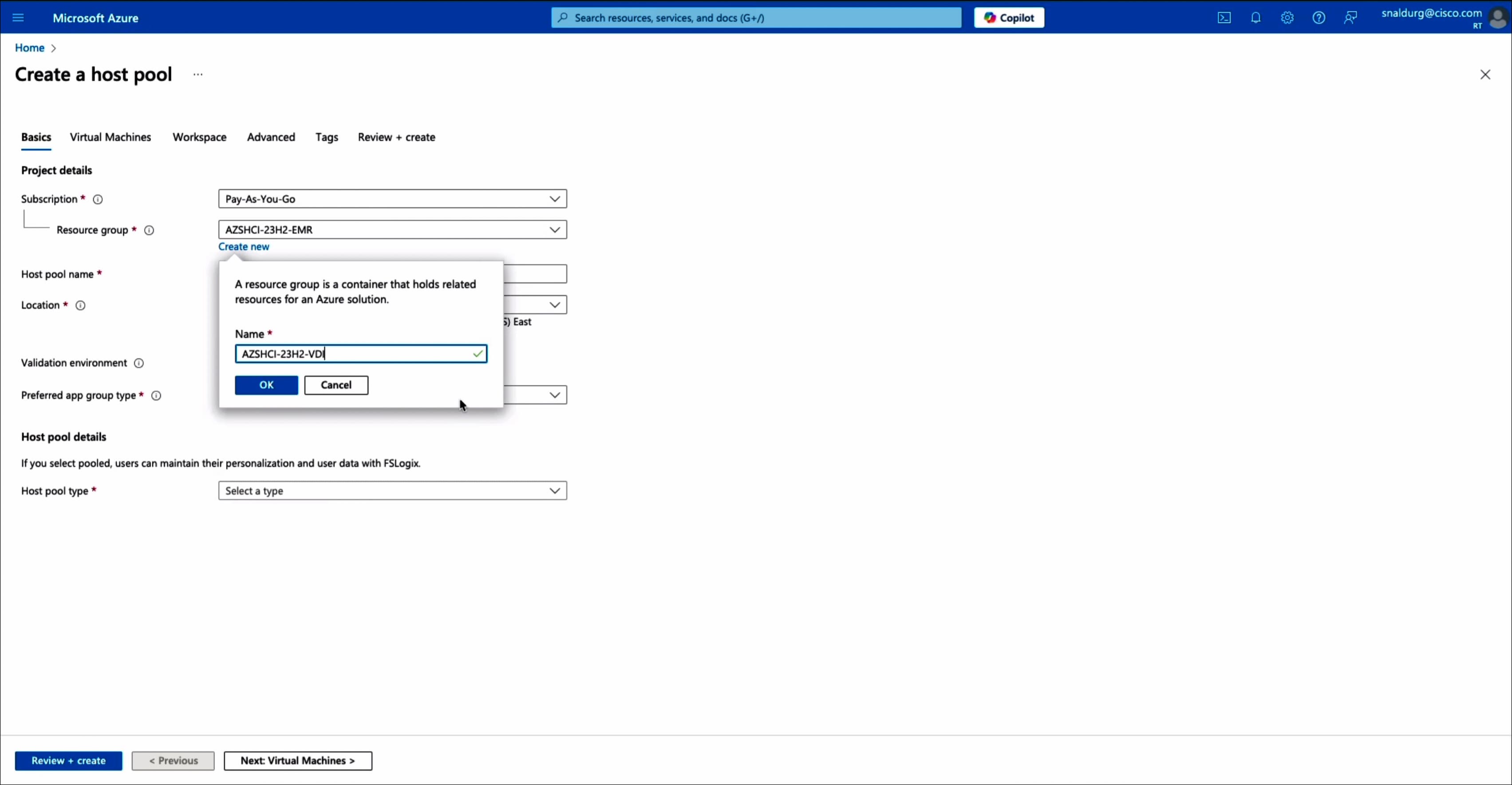Show Subscription info tooltip icon
Screen dimensions: 1512x785
tap(98, 200)
